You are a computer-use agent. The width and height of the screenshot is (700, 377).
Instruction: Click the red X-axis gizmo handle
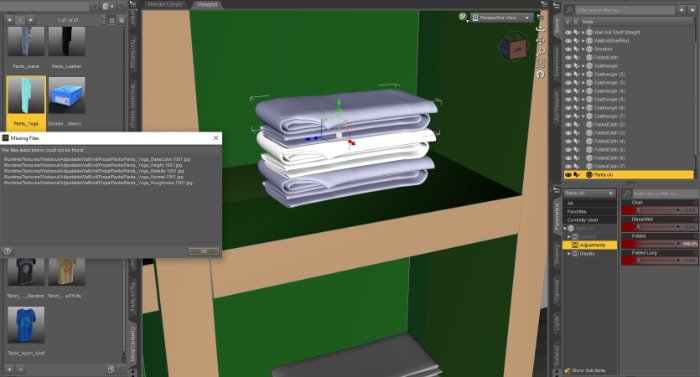click(x=351, y=142)
